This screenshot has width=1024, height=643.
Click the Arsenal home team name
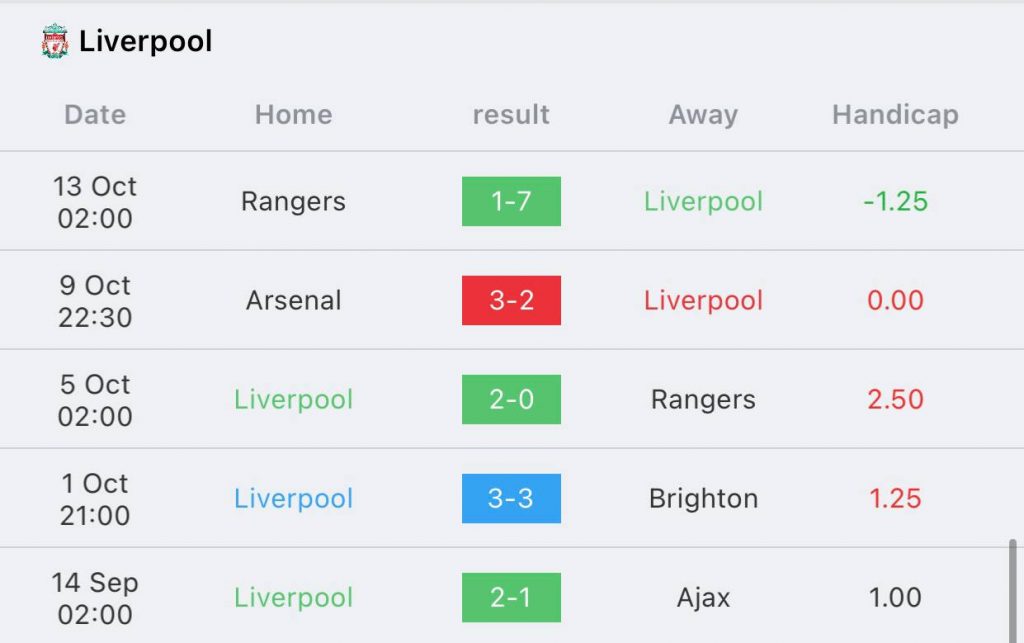pyautogui.click(x=293, y=300)
